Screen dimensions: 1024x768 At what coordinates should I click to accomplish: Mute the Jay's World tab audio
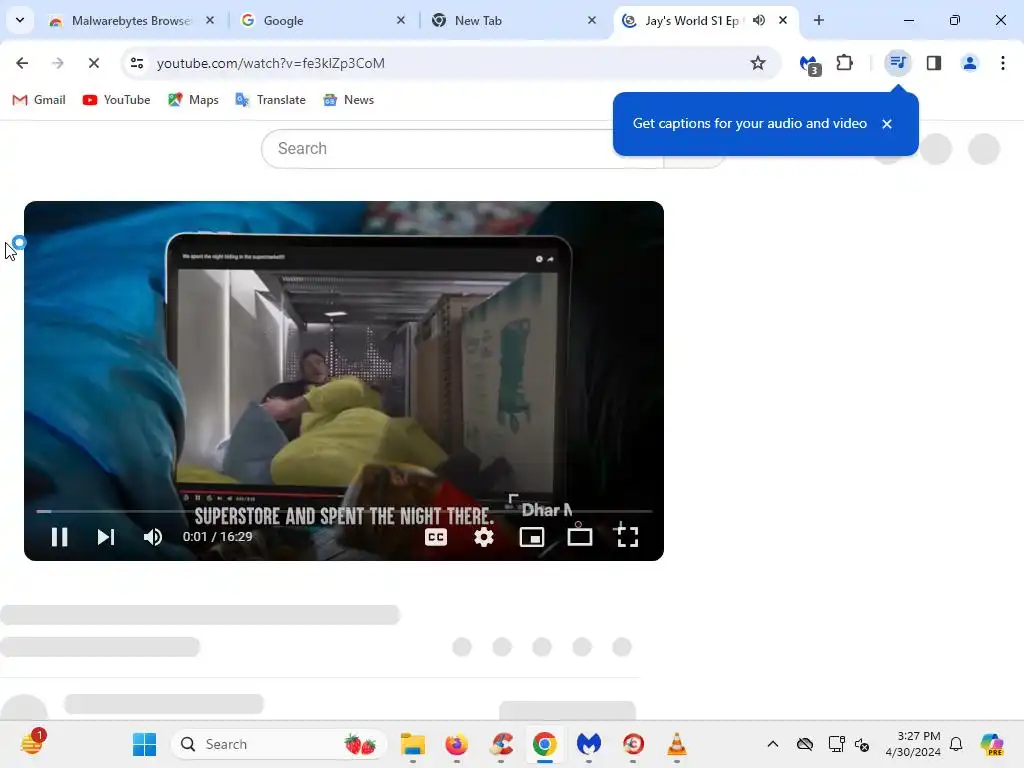(x=758, y=20)
